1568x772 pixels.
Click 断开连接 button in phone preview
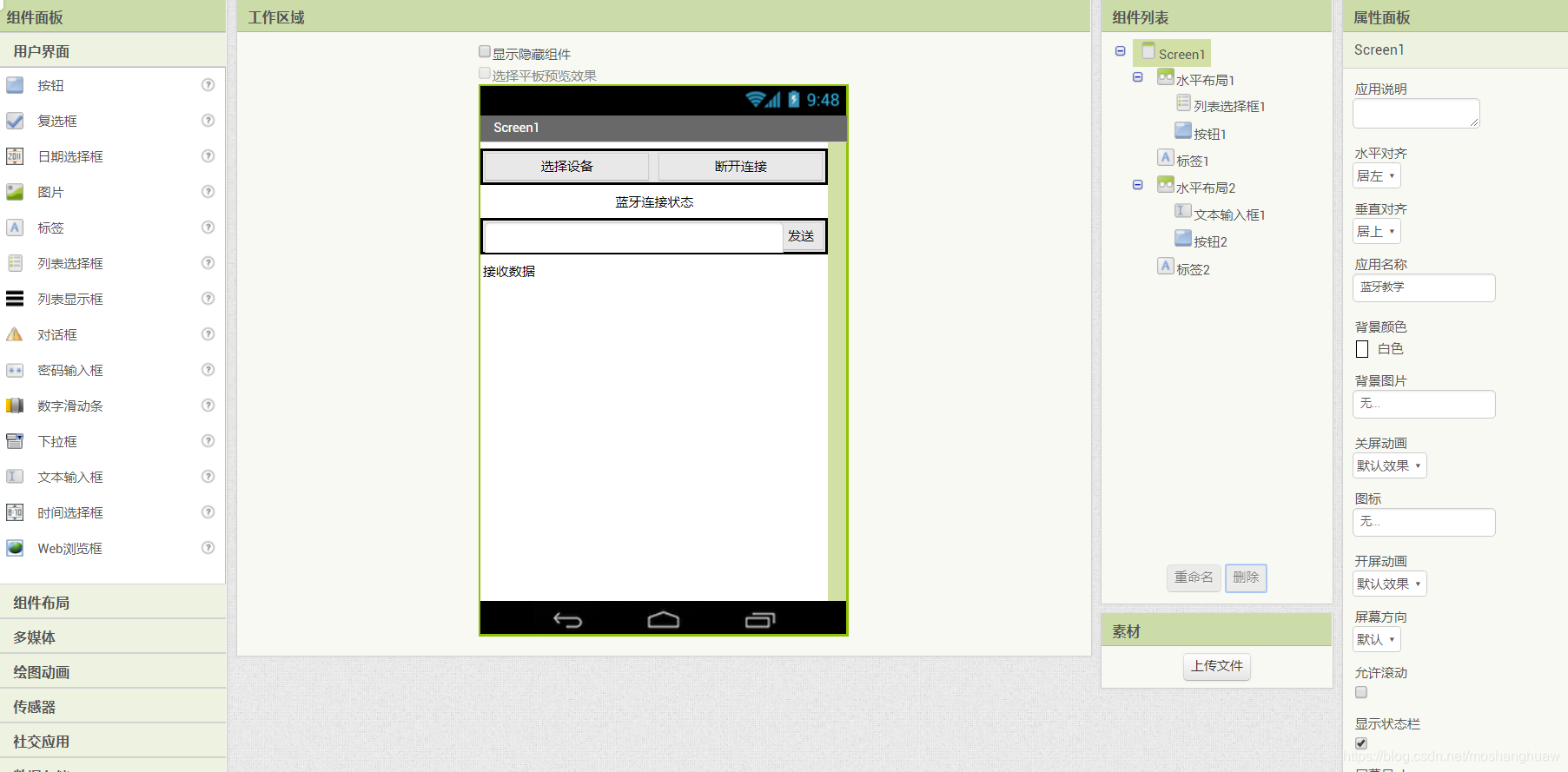(741, 167)
